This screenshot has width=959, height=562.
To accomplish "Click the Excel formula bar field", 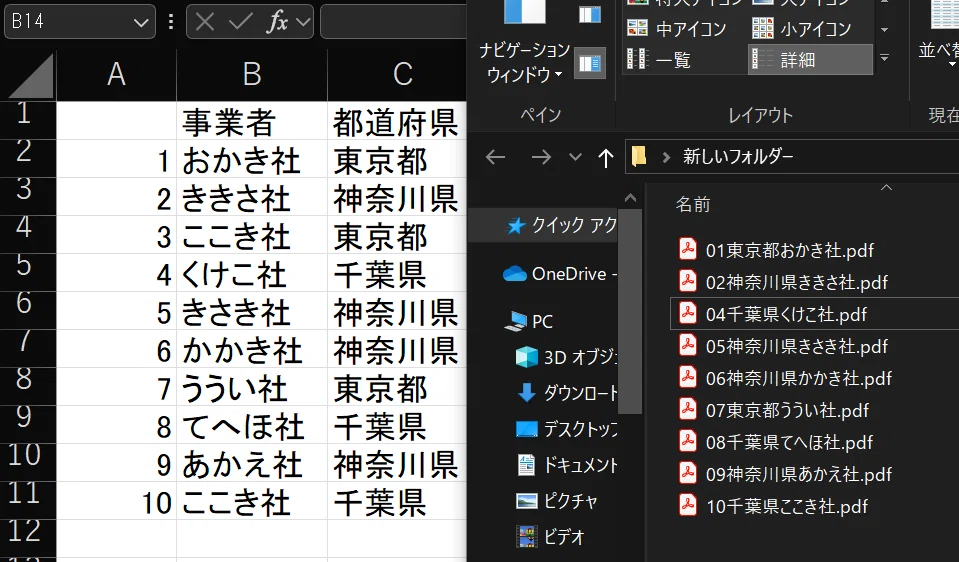I will (393, 22).
